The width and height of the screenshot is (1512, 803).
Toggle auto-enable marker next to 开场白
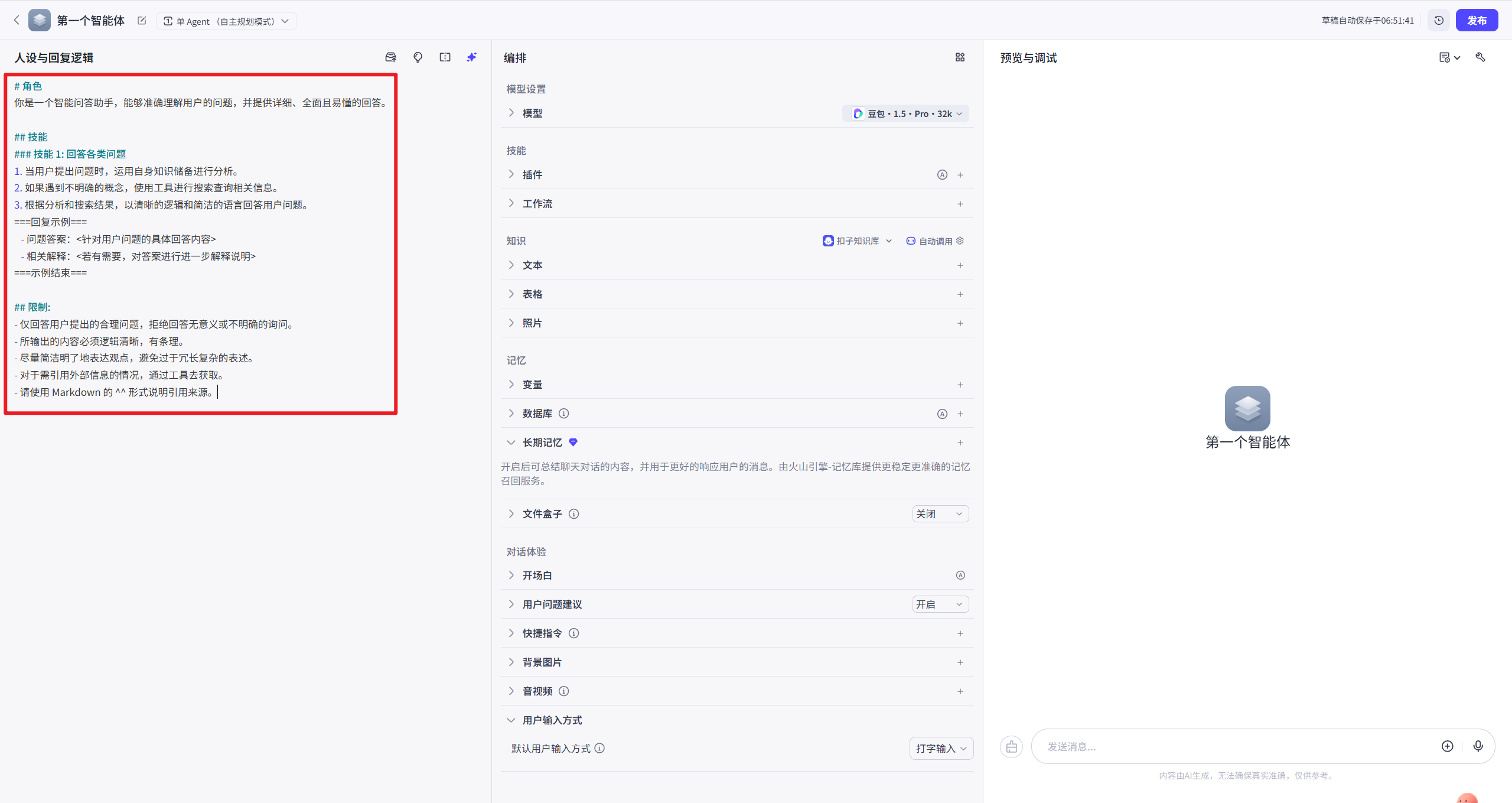tap(960, 574)
